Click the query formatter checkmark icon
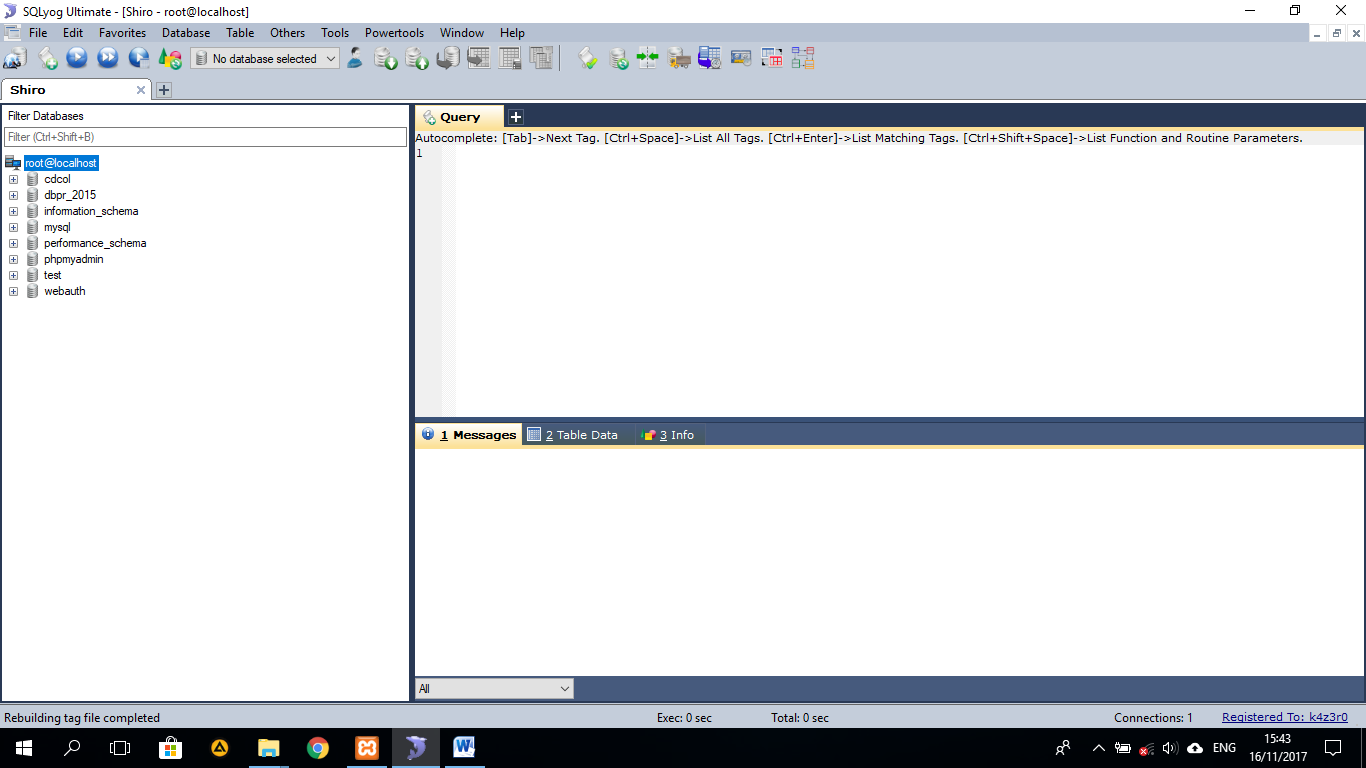Screen dimensions: 1366x768 point(588,58)
